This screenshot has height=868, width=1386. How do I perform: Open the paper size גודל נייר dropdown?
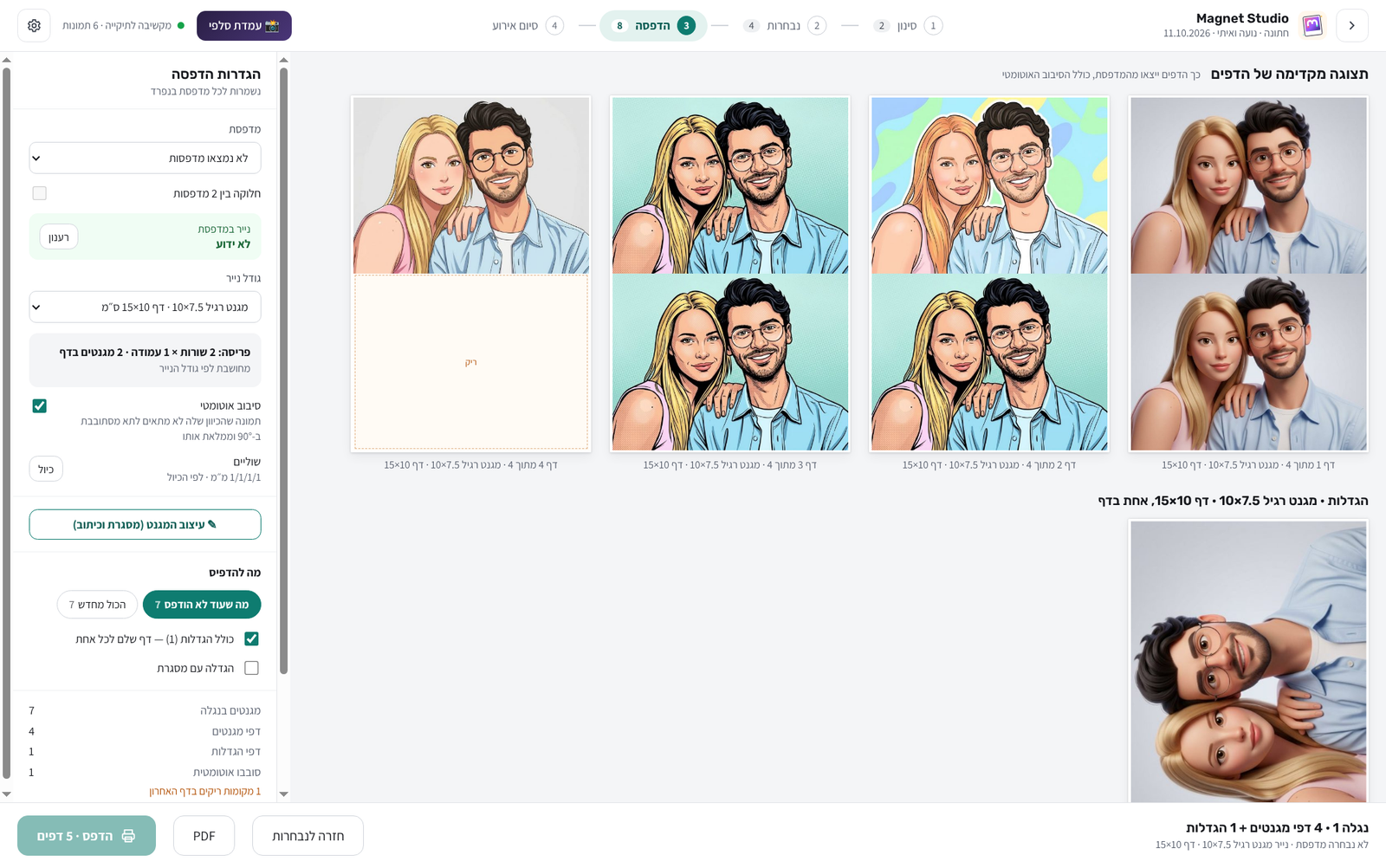click(x=145, y=307)
